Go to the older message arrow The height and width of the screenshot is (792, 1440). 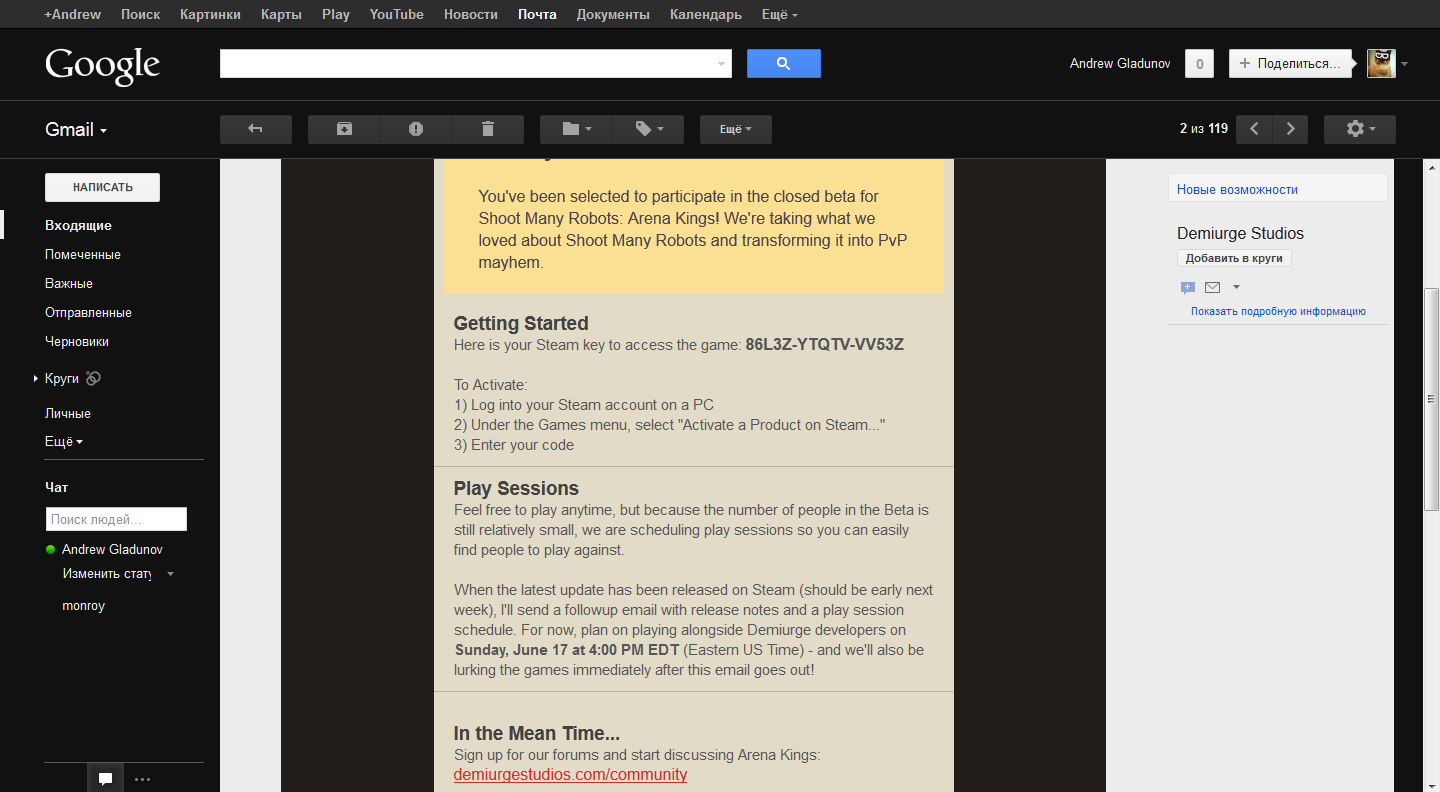tap(1290, 129)
